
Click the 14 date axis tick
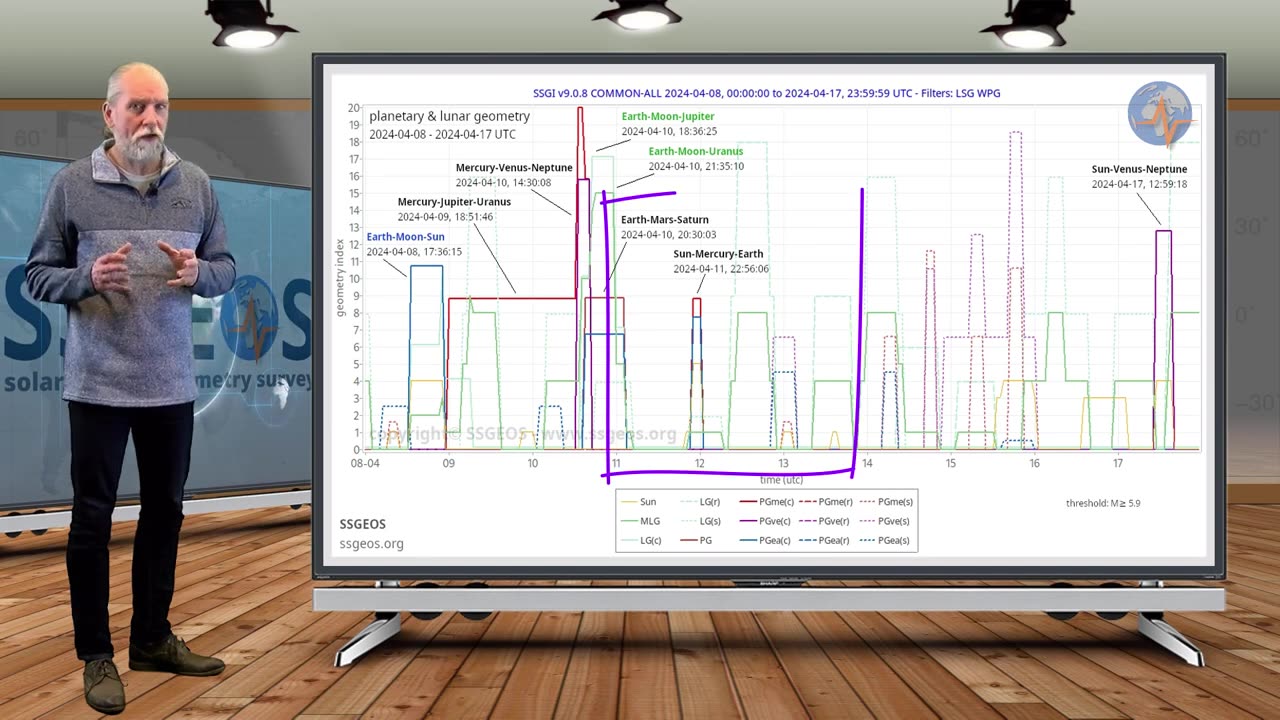[x=867, y=463]
